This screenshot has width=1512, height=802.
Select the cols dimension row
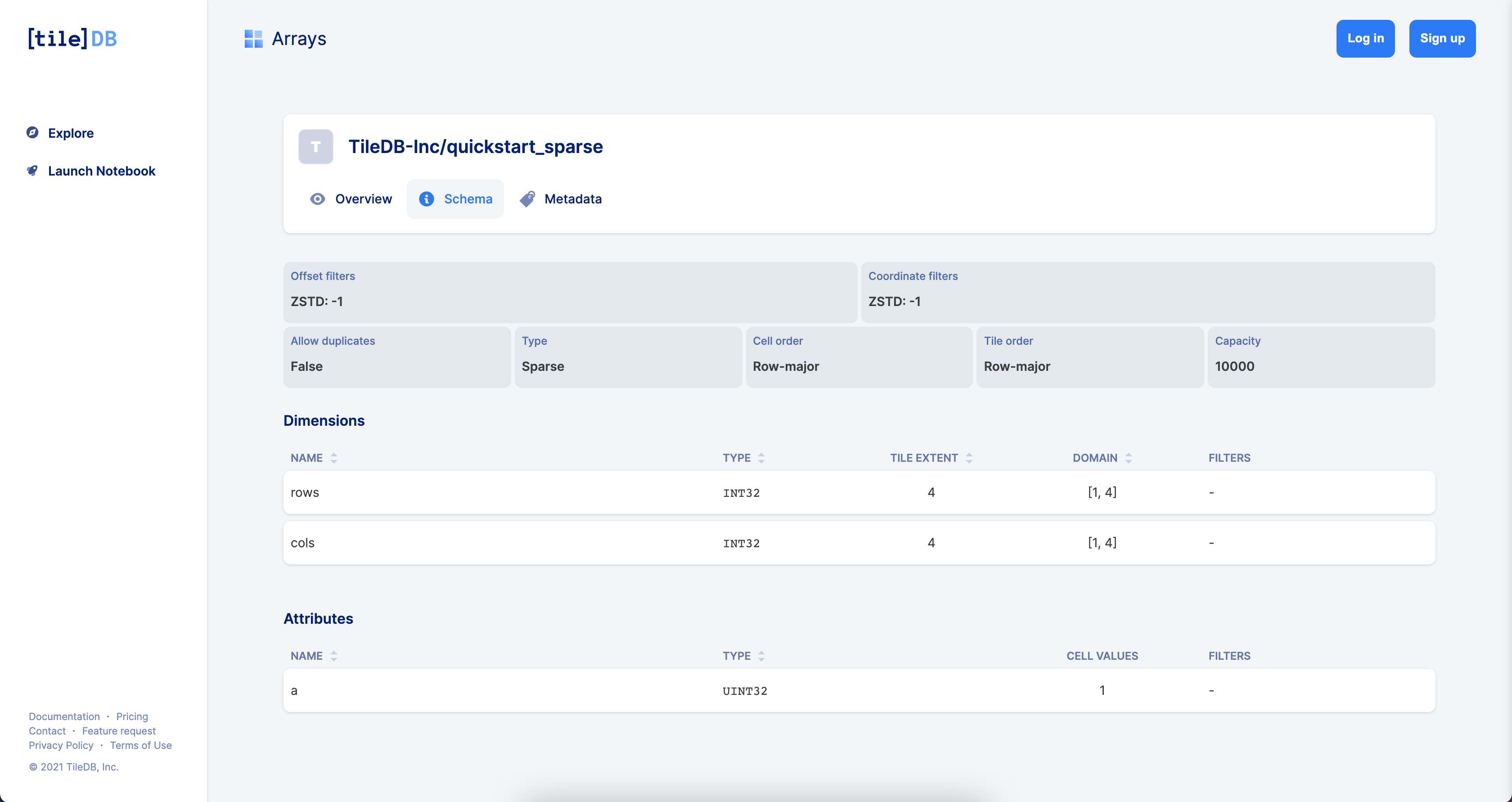pos(859,542)
